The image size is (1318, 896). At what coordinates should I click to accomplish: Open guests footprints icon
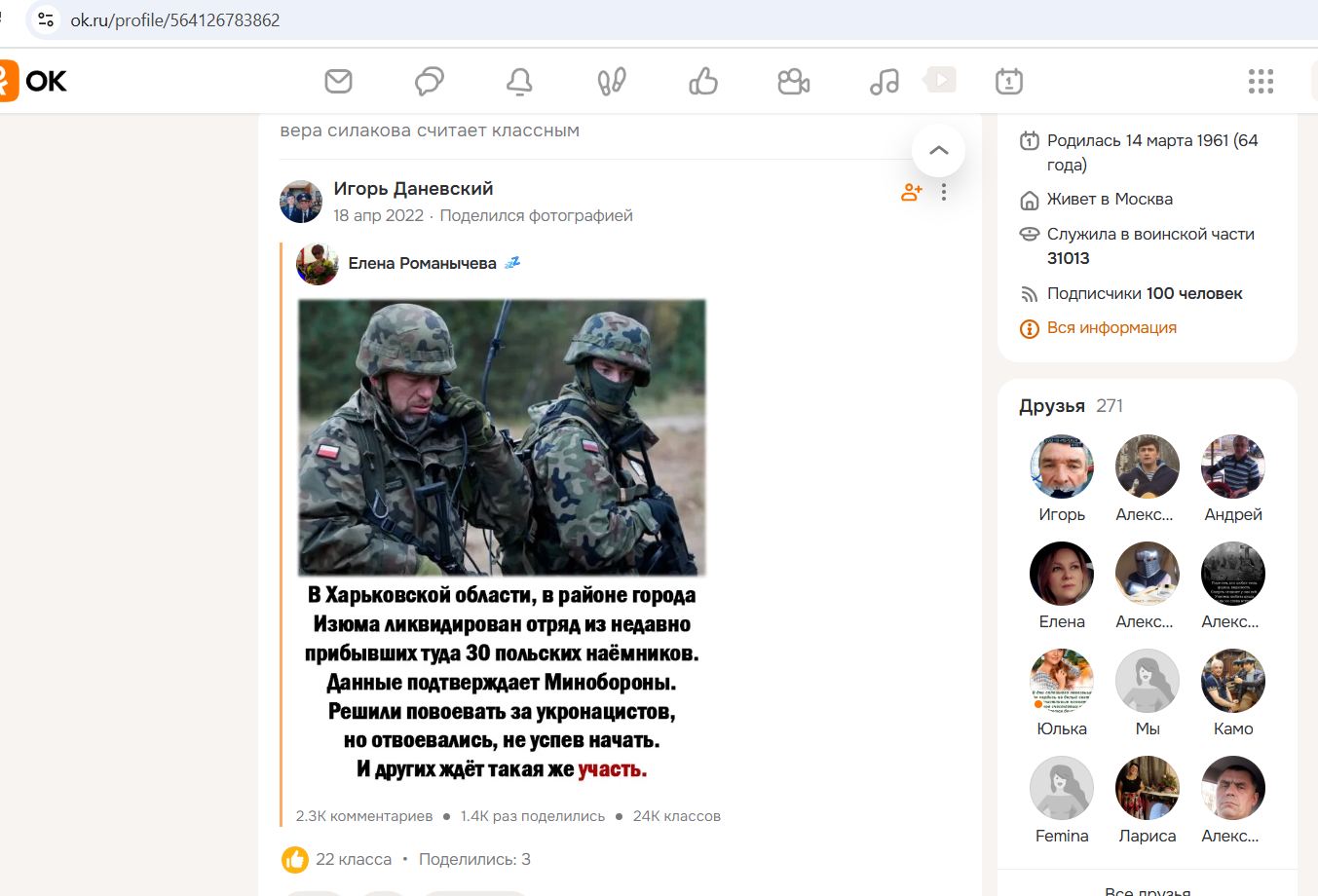click(x=611, y=82)
